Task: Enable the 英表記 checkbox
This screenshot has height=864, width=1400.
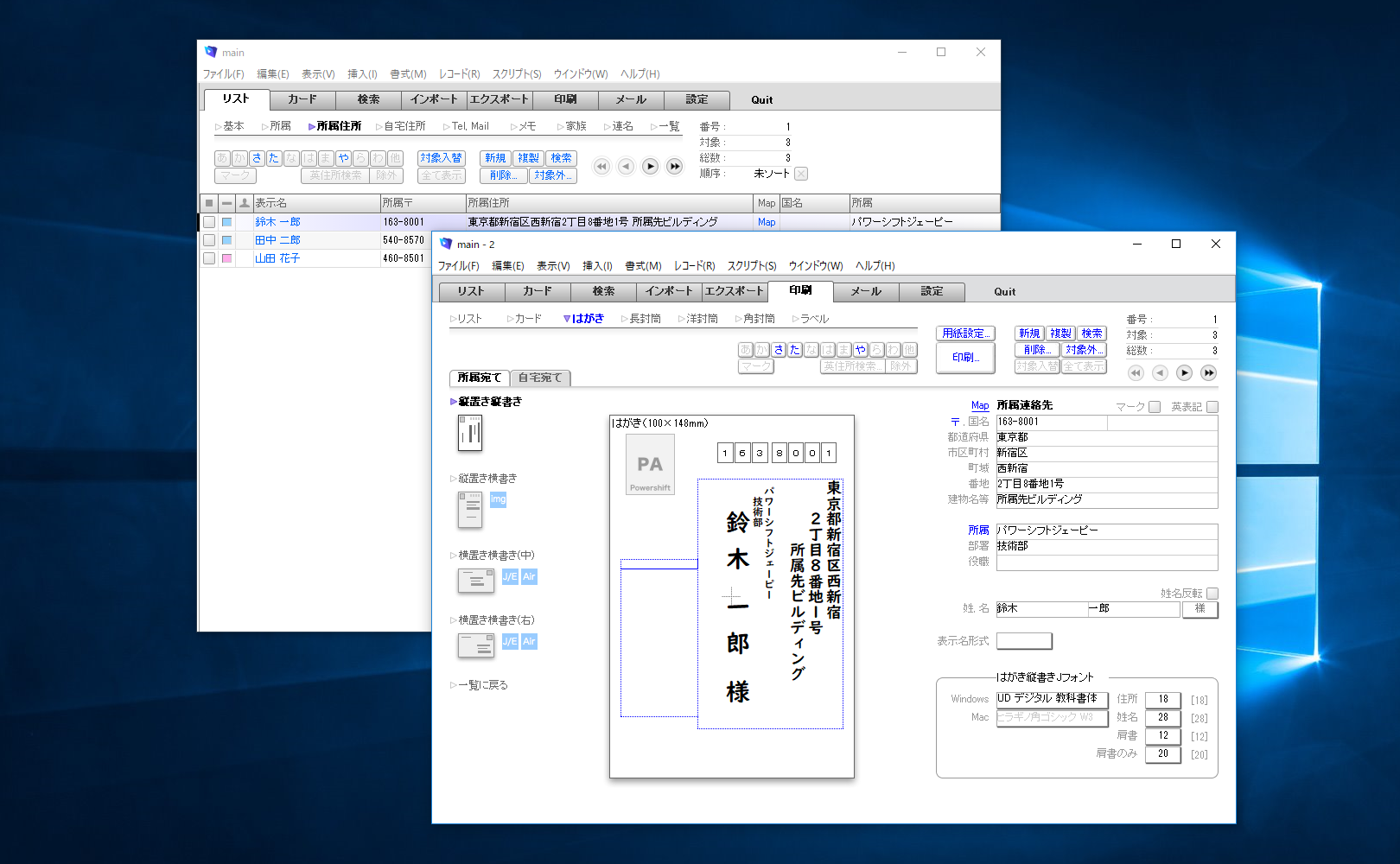Action: 1212,407
